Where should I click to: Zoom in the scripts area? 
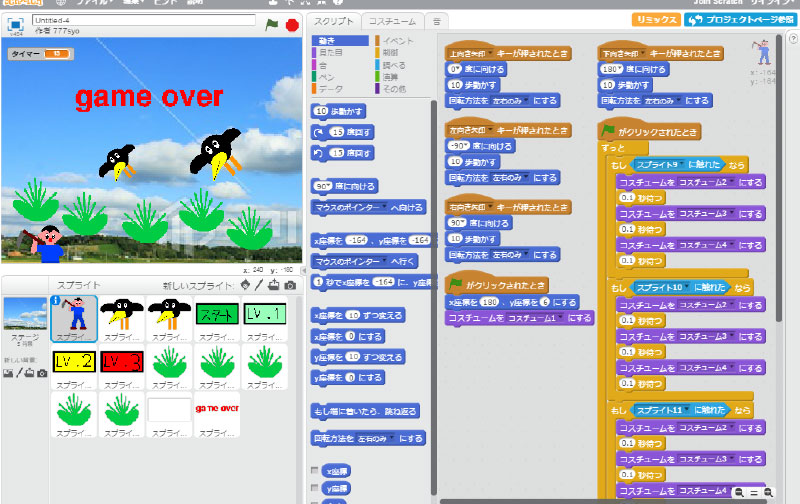pyautogui.click(x=768, y=493)
